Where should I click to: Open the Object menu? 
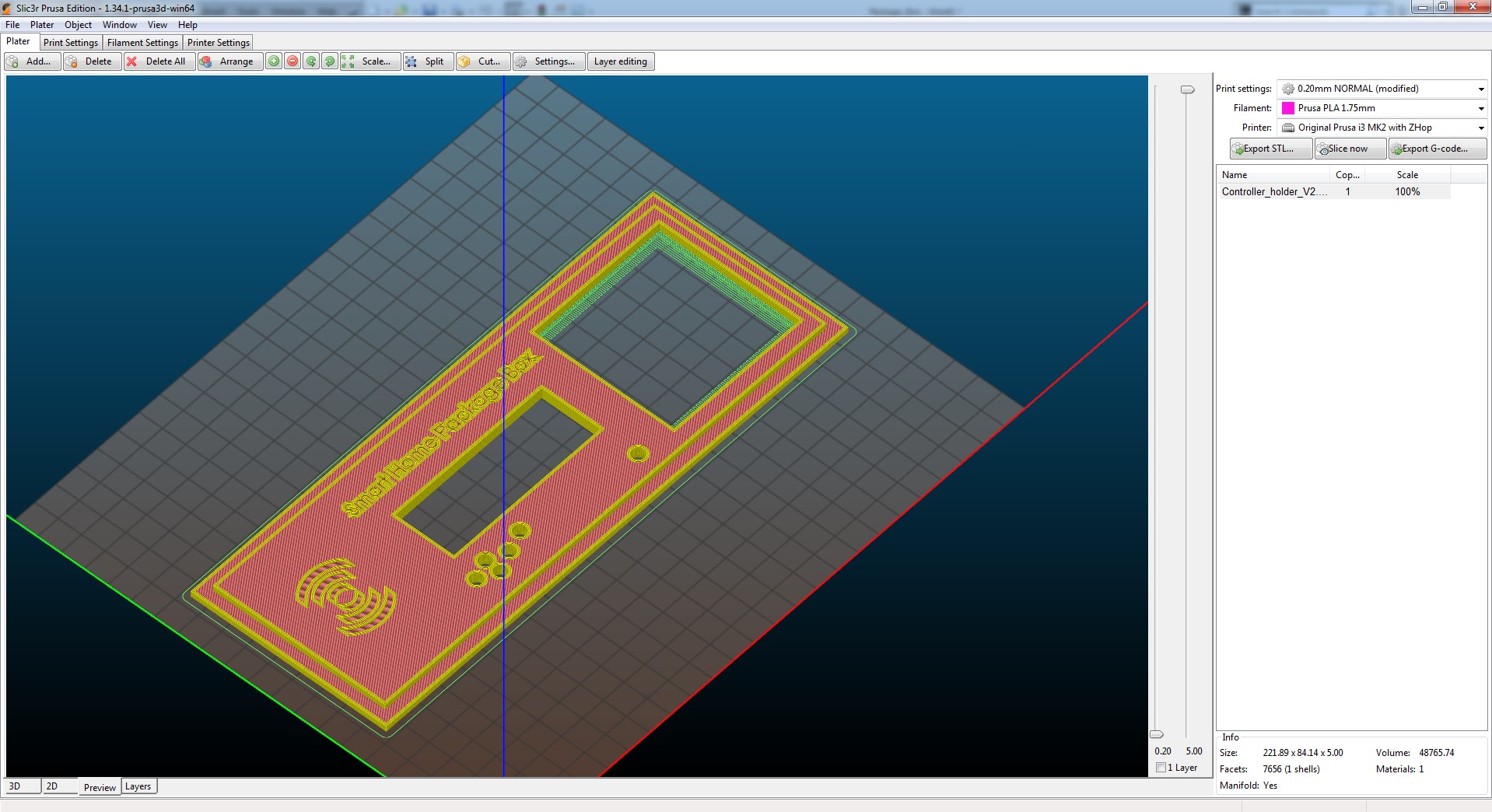point(78,25)
